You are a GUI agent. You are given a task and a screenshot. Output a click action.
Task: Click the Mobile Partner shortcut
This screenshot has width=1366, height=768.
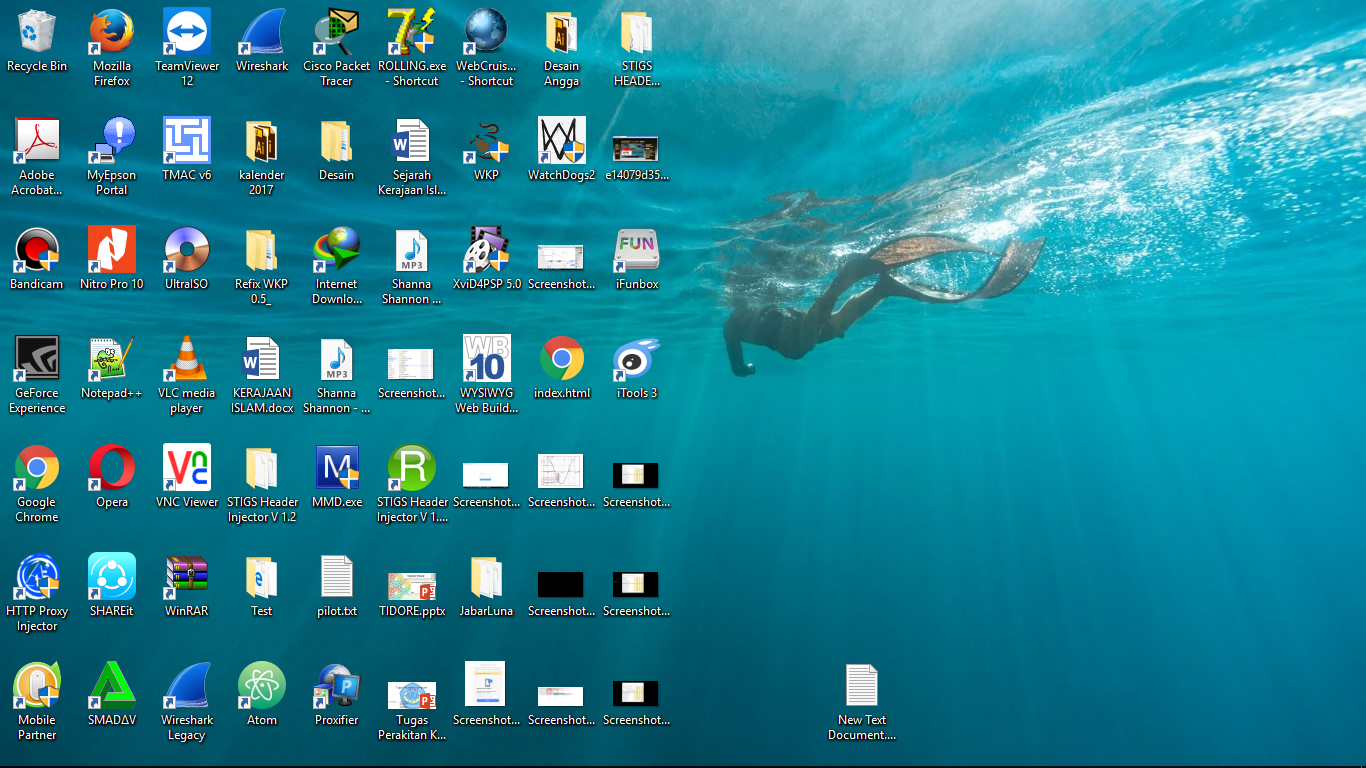[37, 686]
